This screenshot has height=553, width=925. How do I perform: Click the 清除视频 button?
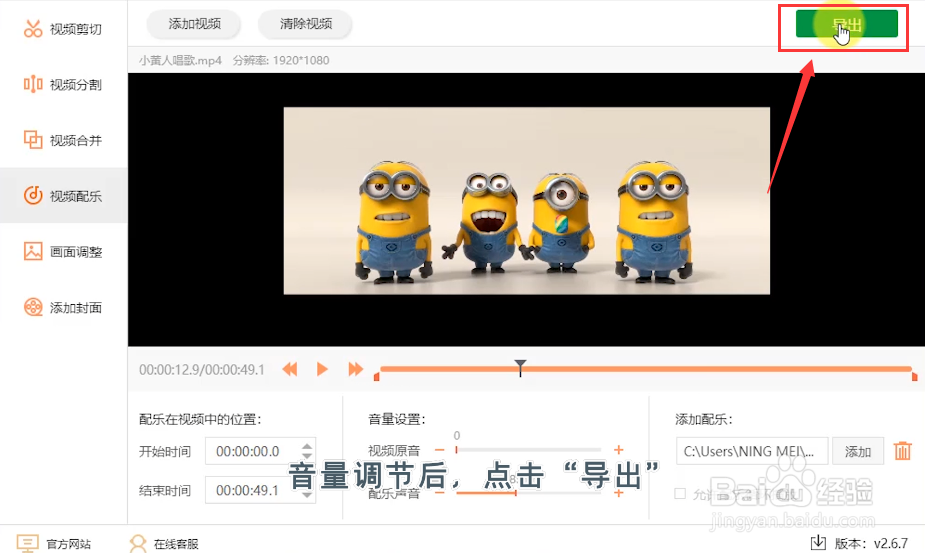[306, 24]
